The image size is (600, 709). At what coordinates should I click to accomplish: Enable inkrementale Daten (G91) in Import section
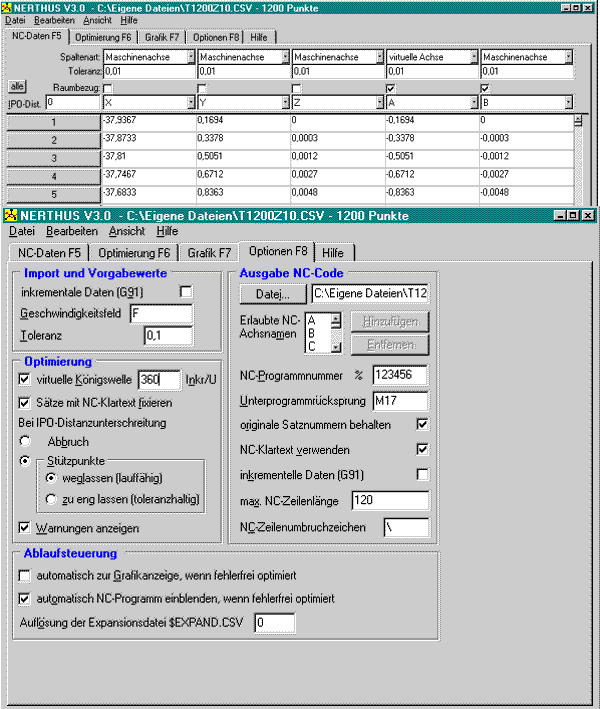coord(185,291)
